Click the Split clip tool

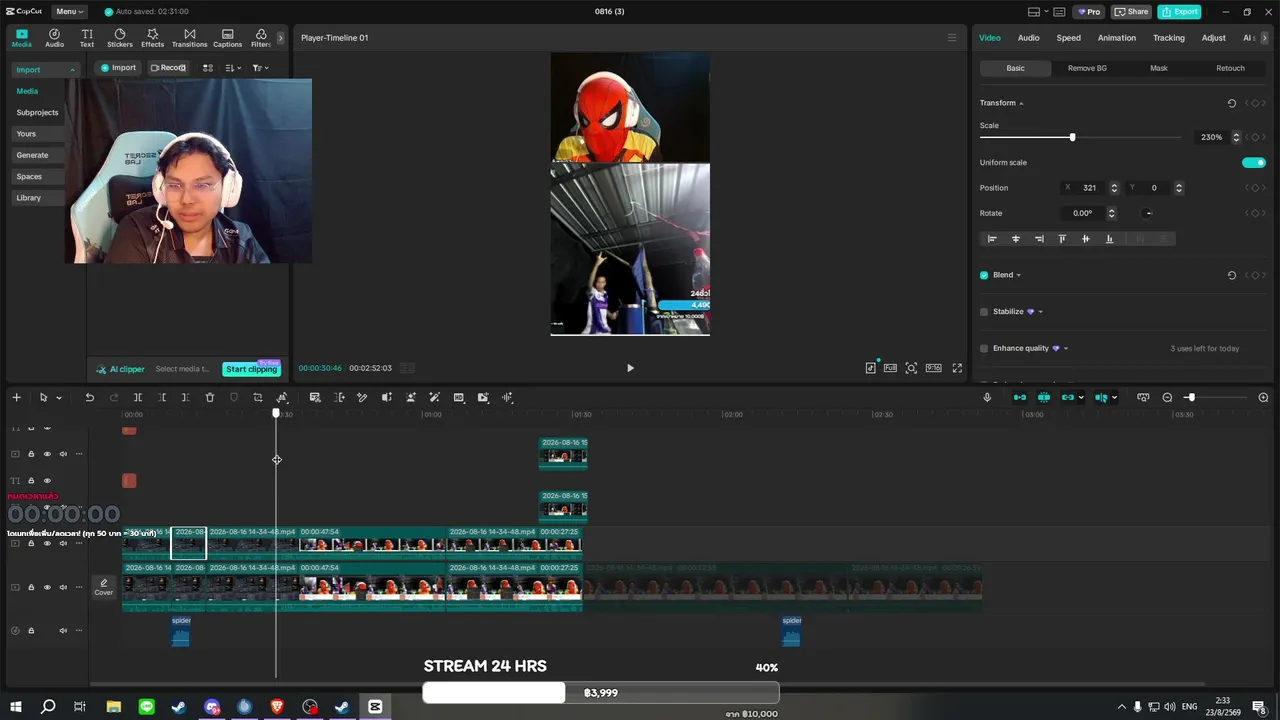(138, 398)
